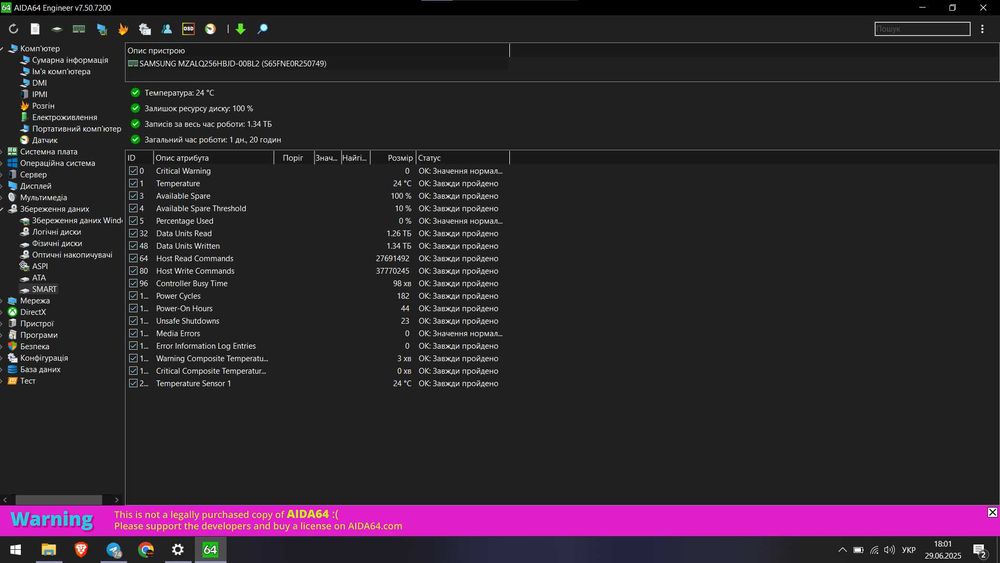Screen dimensions: 1000x563
Task: Click the DirectX Xbox icon in tree
Action: tap(12, 312)
